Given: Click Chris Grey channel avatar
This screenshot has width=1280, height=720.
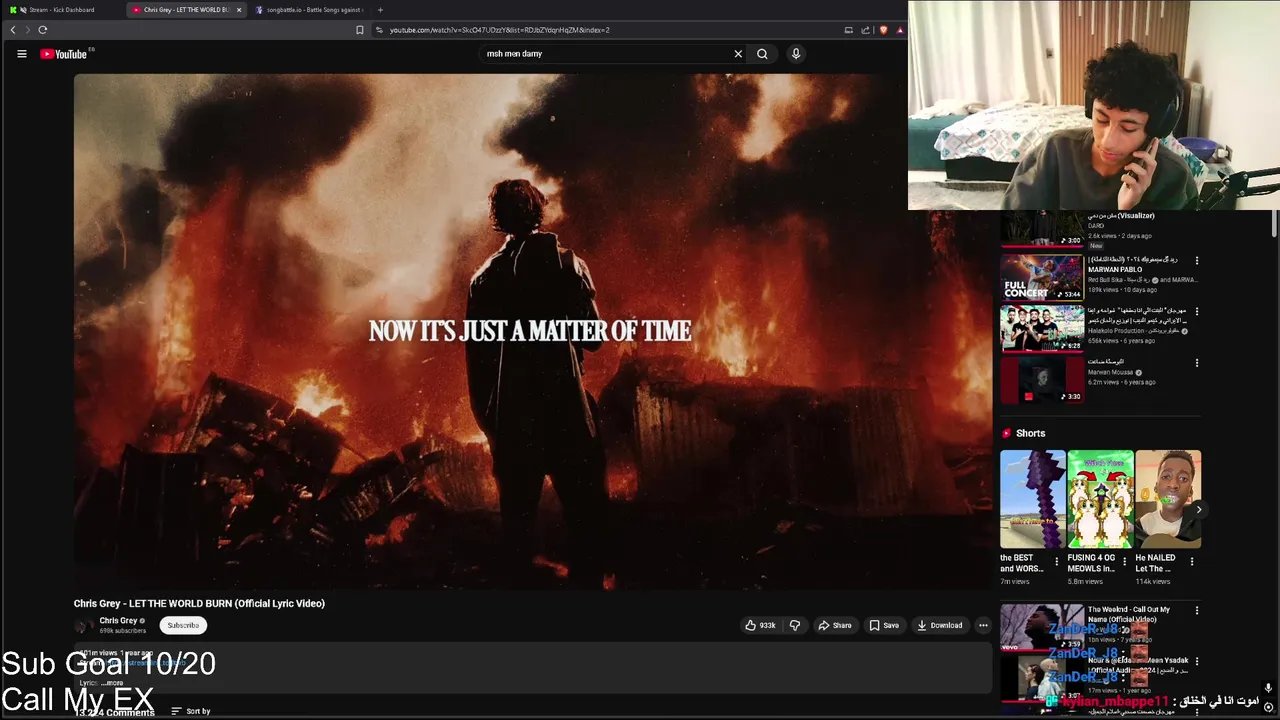Looking at the screenshot, I should tap(83, 626).
